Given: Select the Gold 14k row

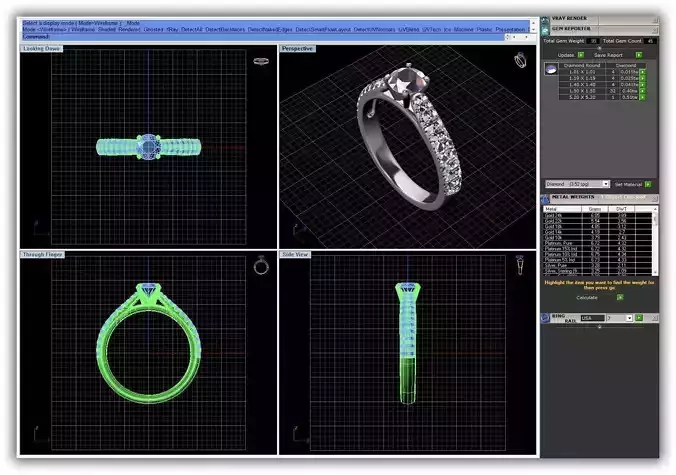Looking at the screenshot, I should pyautogui.click(x=597, y=232).
